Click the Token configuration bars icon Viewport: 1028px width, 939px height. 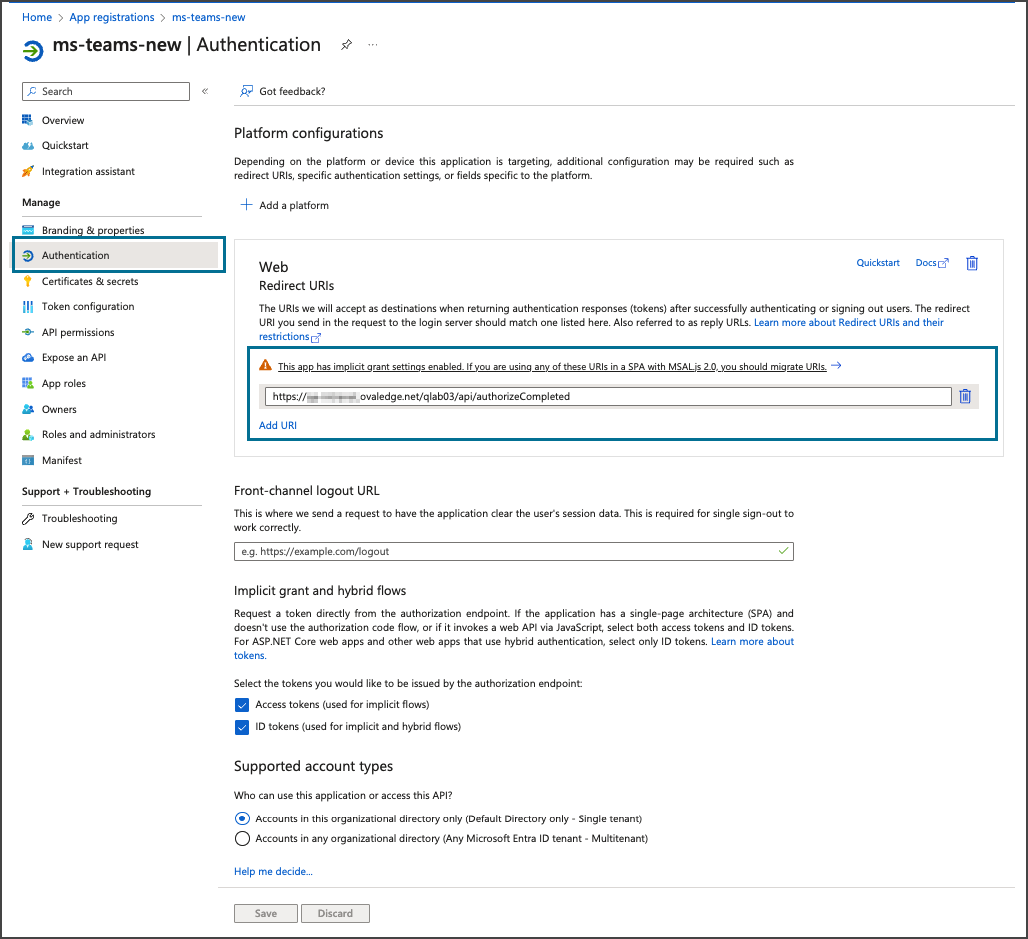tap(28, 306)
